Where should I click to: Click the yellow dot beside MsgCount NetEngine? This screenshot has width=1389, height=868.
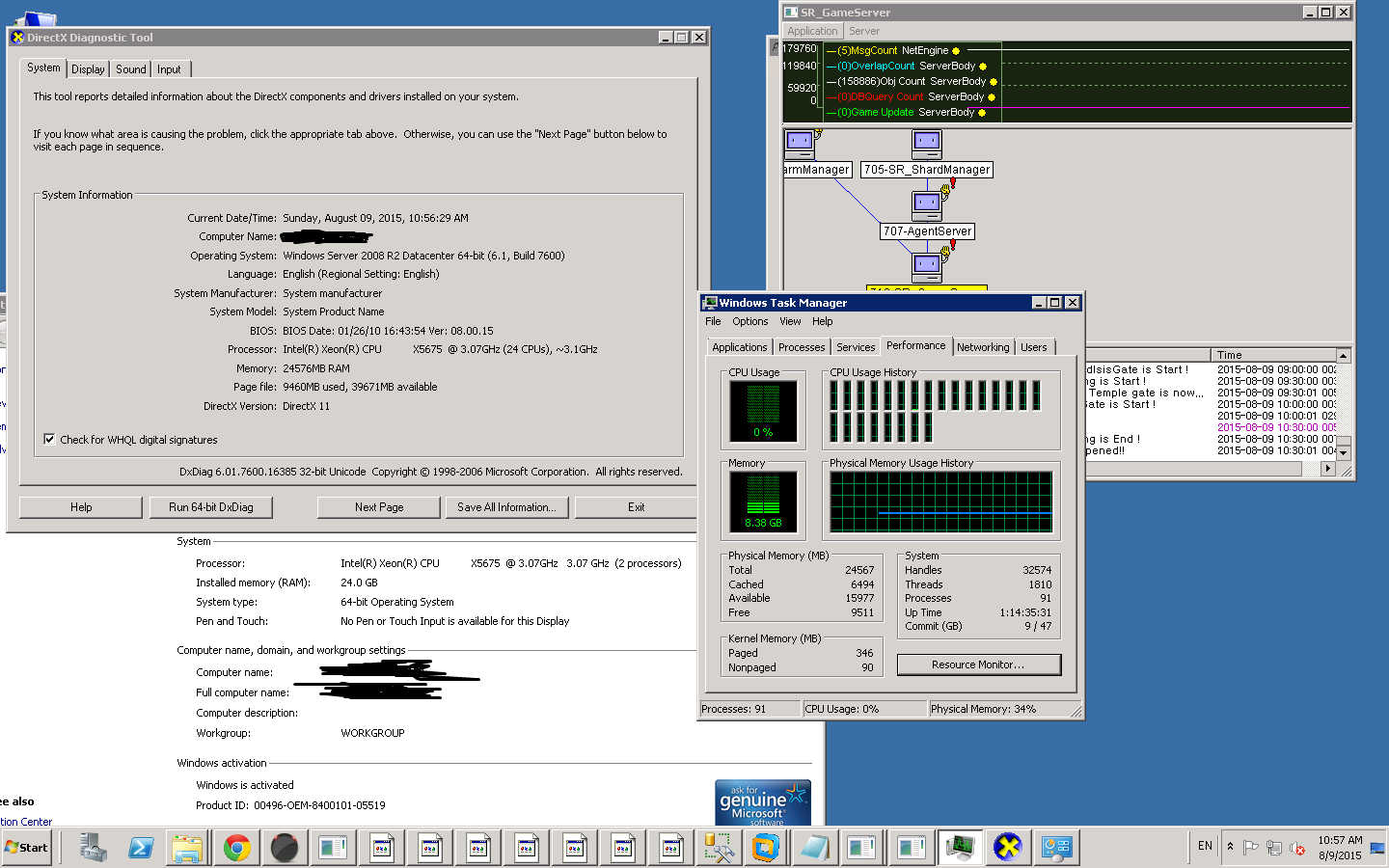pos(956,51)
